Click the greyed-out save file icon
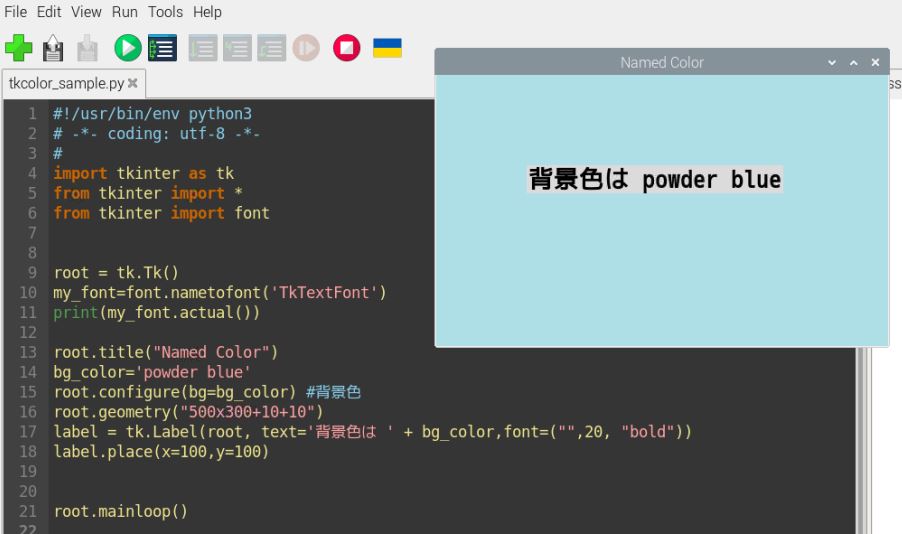 pyautogui.click(x=87, y=48)
